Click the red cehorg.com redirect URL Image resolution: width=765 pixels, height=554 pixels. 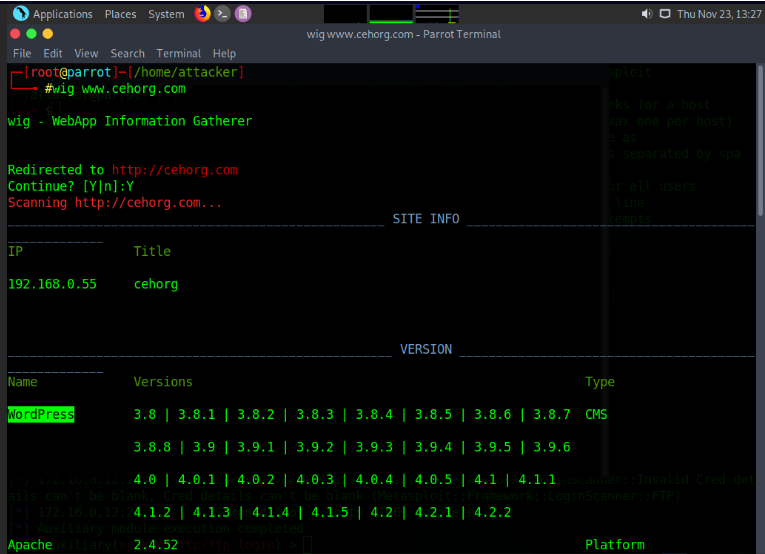click(174, 170)
